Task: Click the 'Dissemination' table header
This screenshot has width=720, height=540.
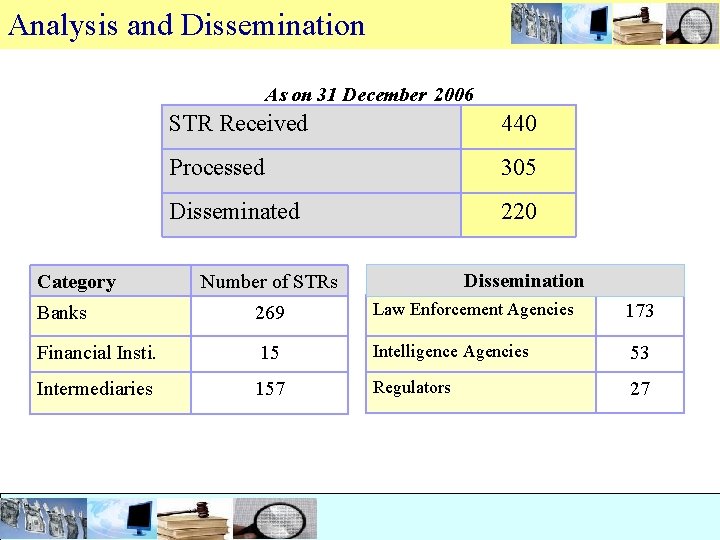Action: tap(525, 281)
